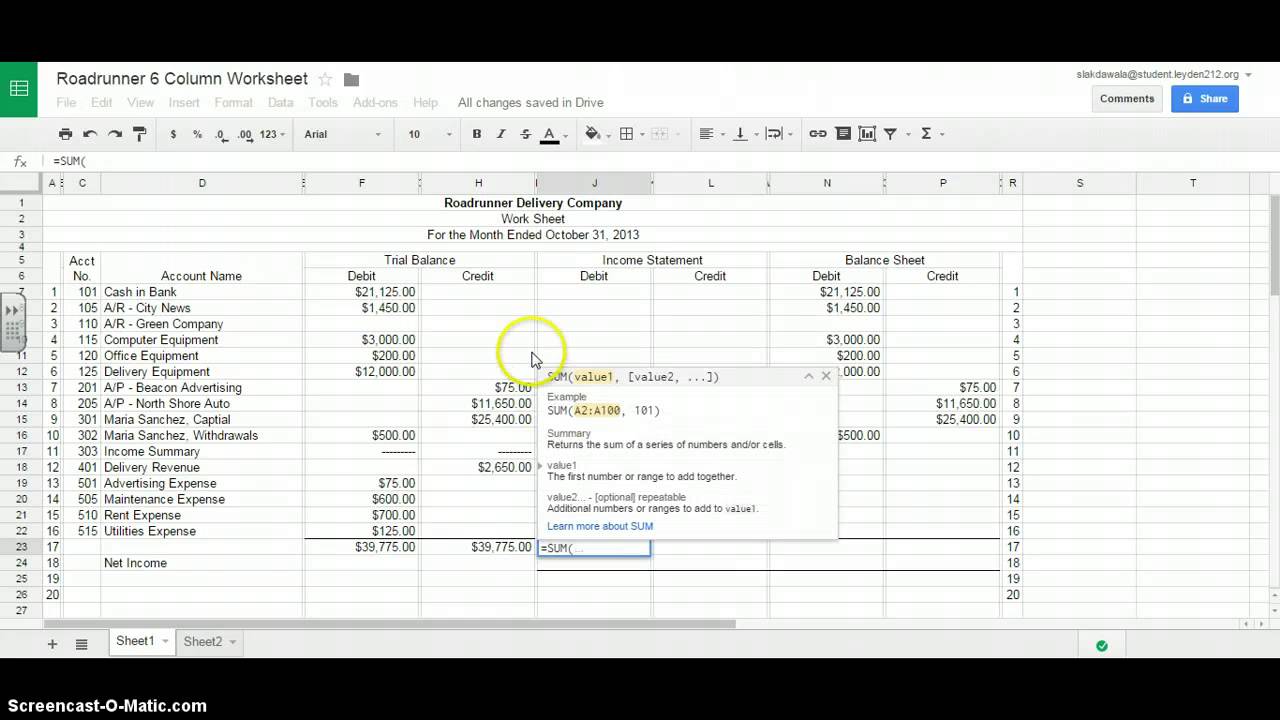
Task: Click the formula bar input
Action: click(x=660, y=161)
